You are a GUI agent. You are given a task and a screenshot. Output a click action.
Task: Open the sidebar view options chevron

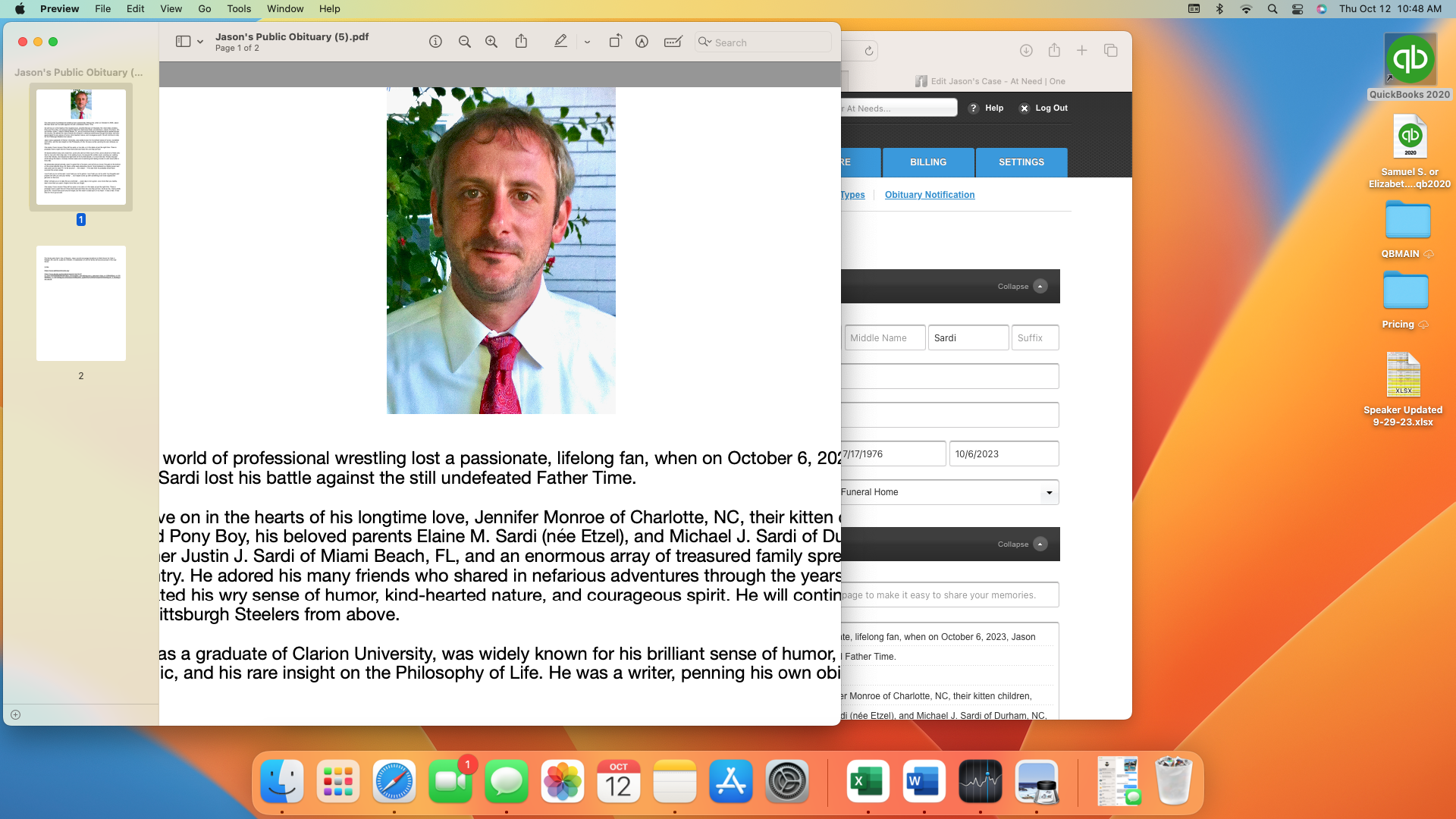point(200,42)
